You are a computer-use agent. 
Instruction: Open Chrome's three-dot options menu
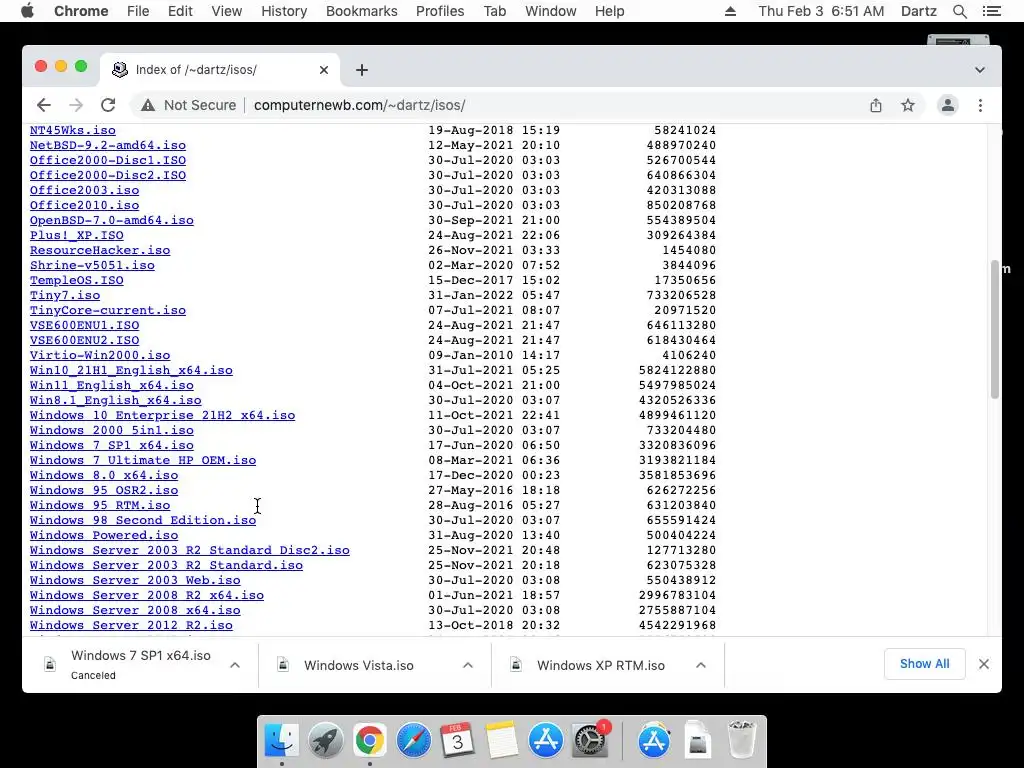980,105
